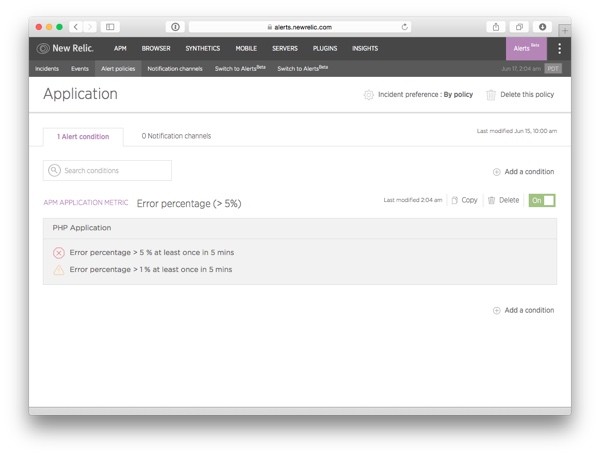Open a new tab with plus button
Viewport: 600px width, 457px height.
tap(565, 30)
